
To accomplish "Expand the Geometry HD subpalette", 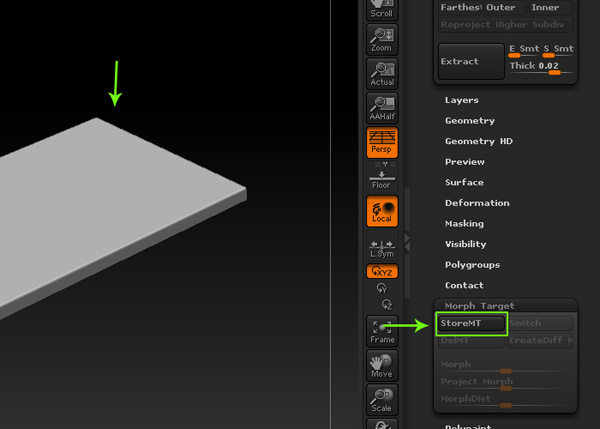I will coord(478,141).
